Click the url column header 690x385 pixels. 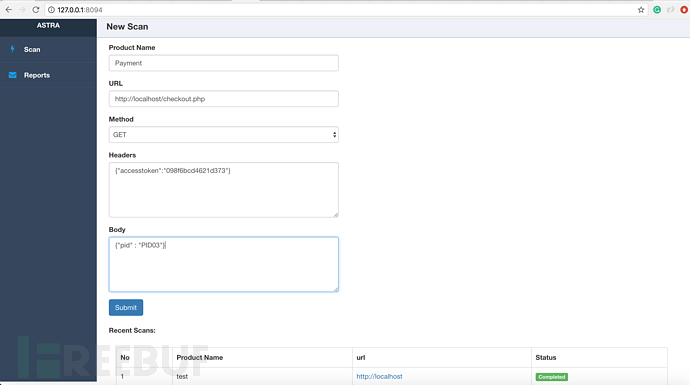(x=360, y=357)
